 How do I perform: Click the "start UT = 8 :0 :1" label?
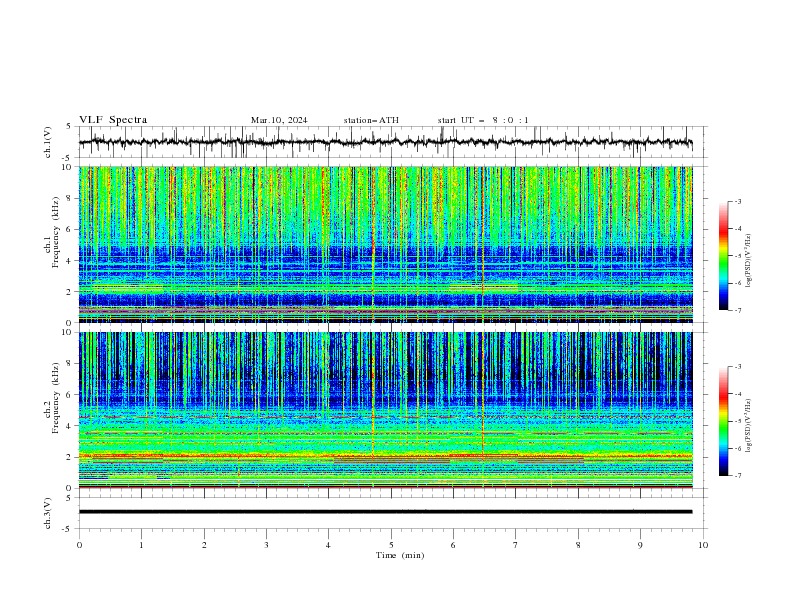pyautogui.click(x=483, y=120)
